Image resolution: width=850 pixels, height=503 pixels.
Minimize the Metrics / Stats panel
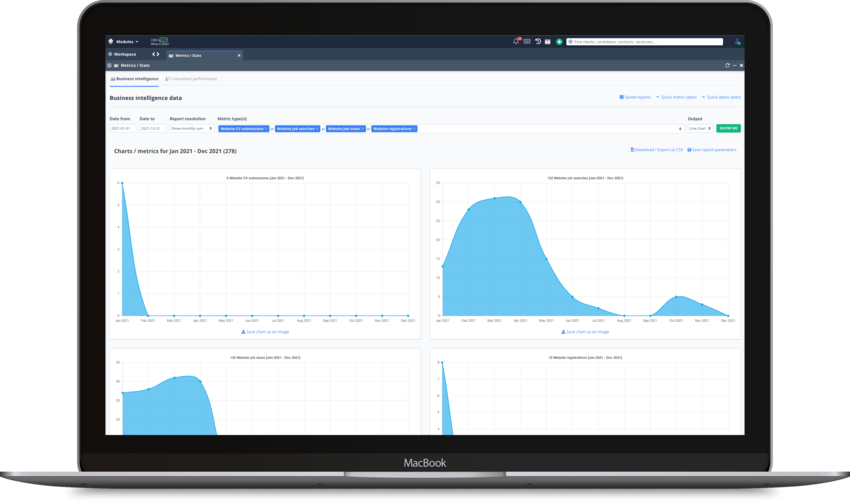coord(735,65)
